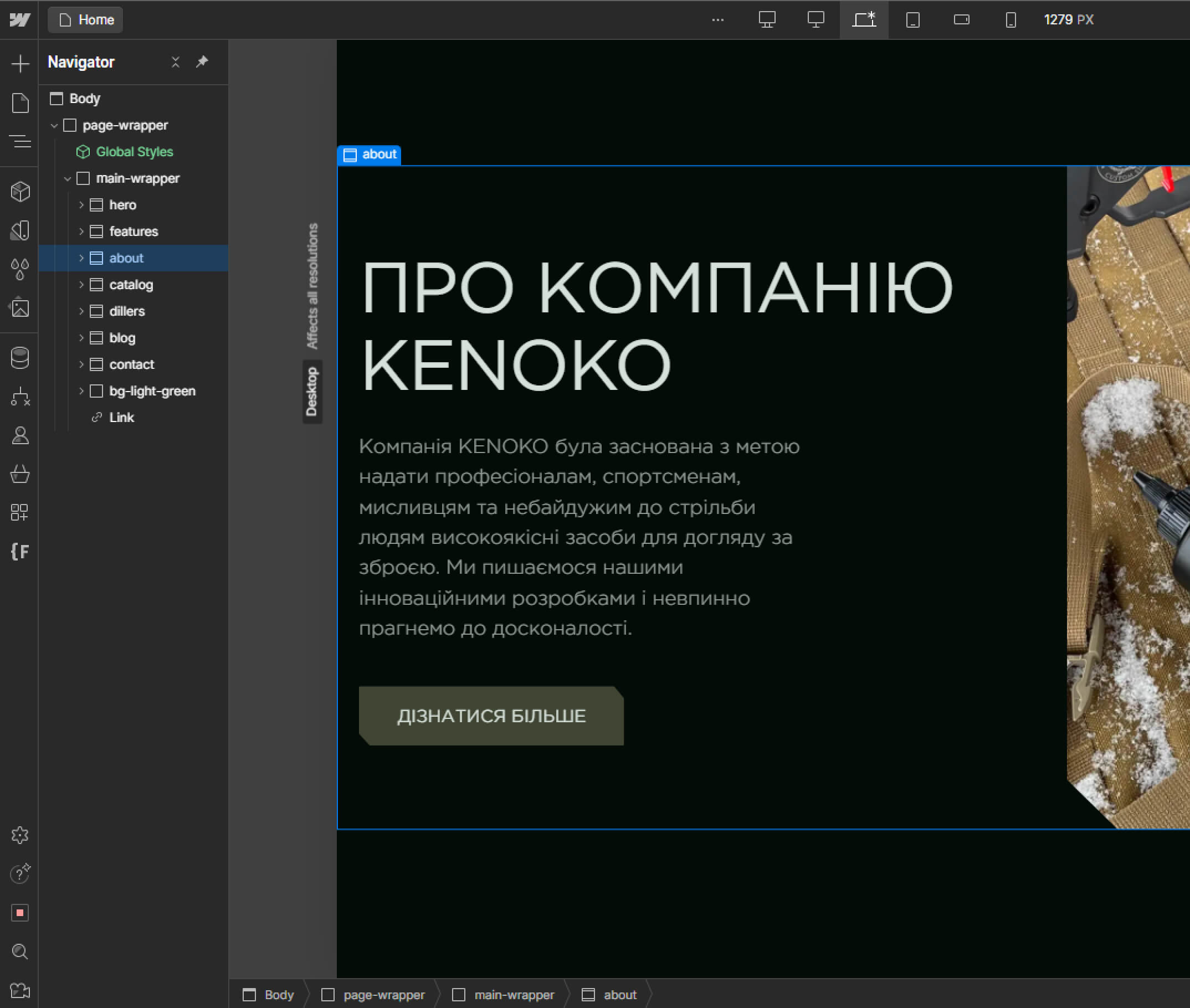
Task: Open the Ecommerce basket icon
Action: pos(20,474)
